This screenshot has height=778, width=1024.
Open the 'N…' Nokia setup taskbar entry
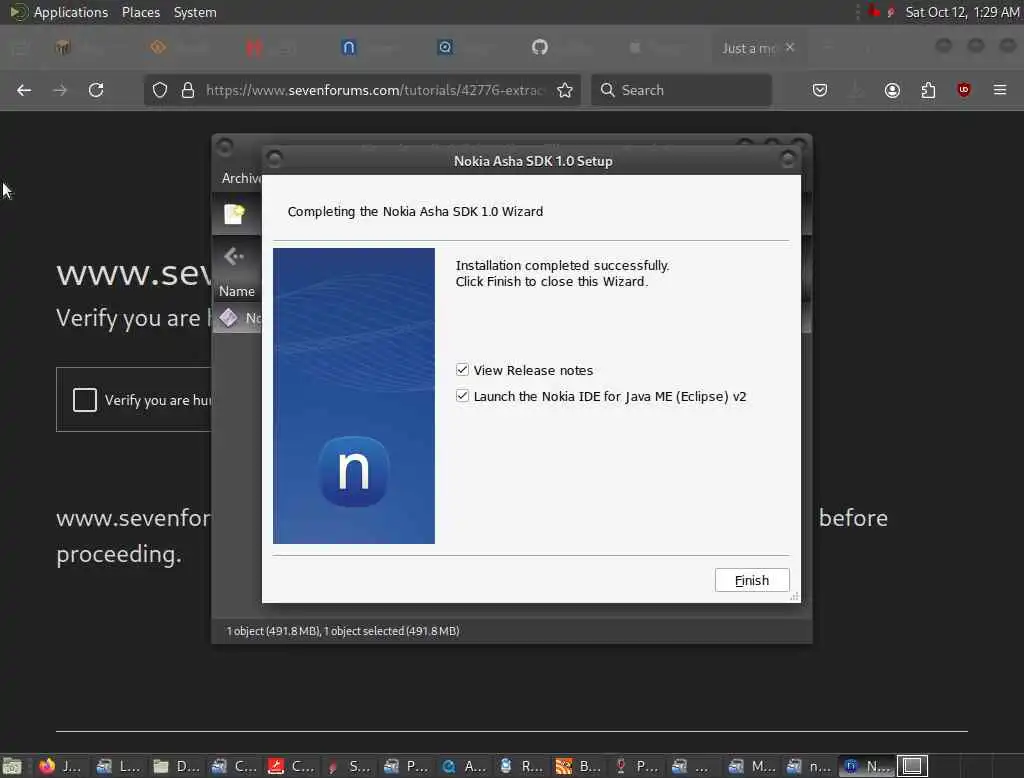tap(866, 766)
